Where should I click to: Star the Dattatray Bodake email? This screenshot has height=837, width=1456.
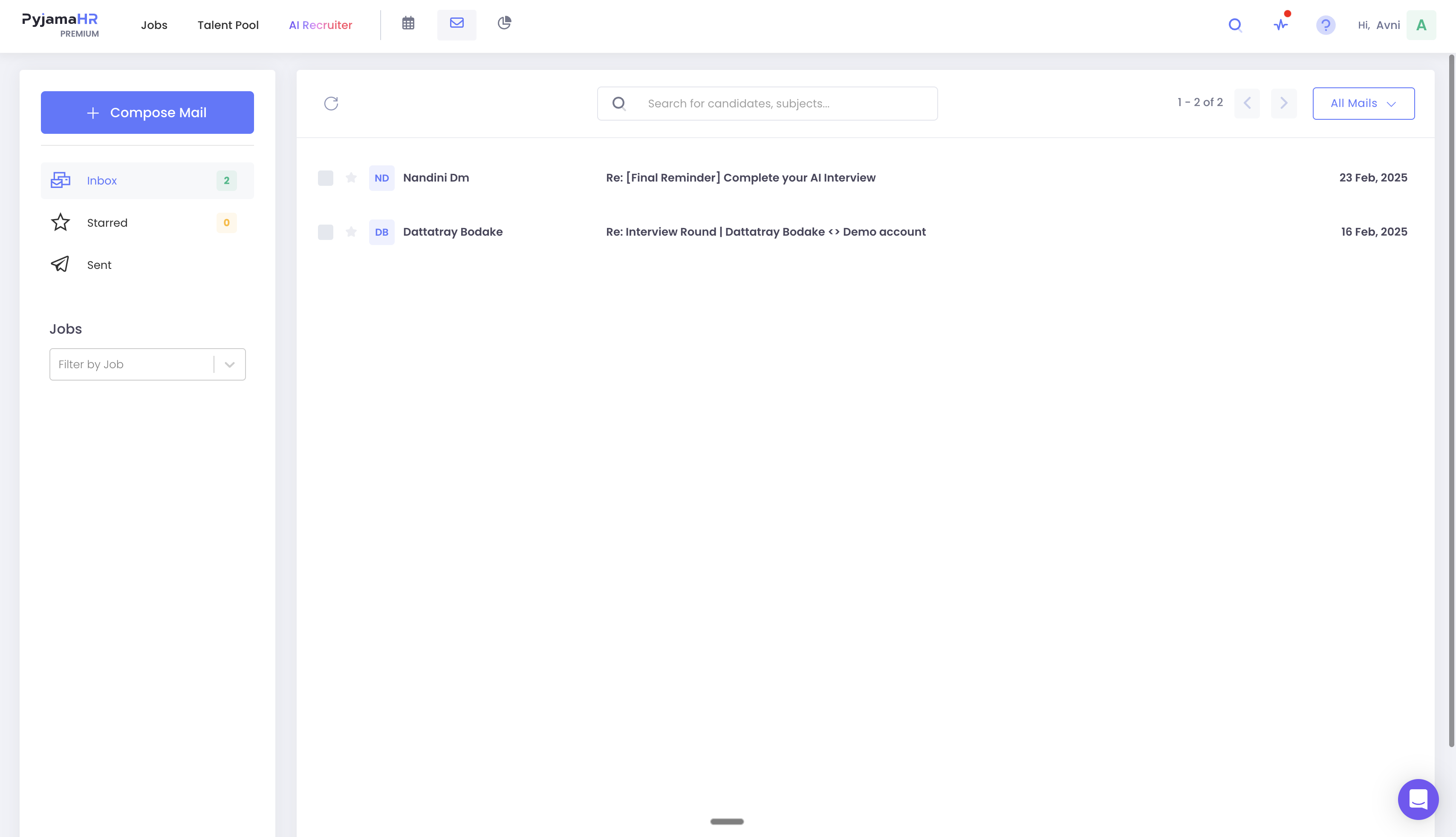tap(351, 232)
